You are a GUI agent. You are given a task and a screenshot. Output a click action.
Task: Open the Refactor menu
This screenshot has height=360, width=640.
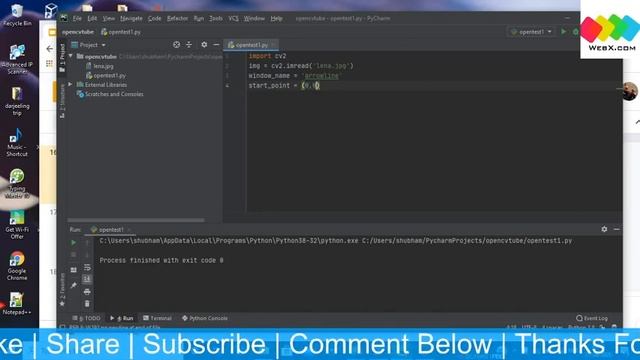(x=177, y=18)
